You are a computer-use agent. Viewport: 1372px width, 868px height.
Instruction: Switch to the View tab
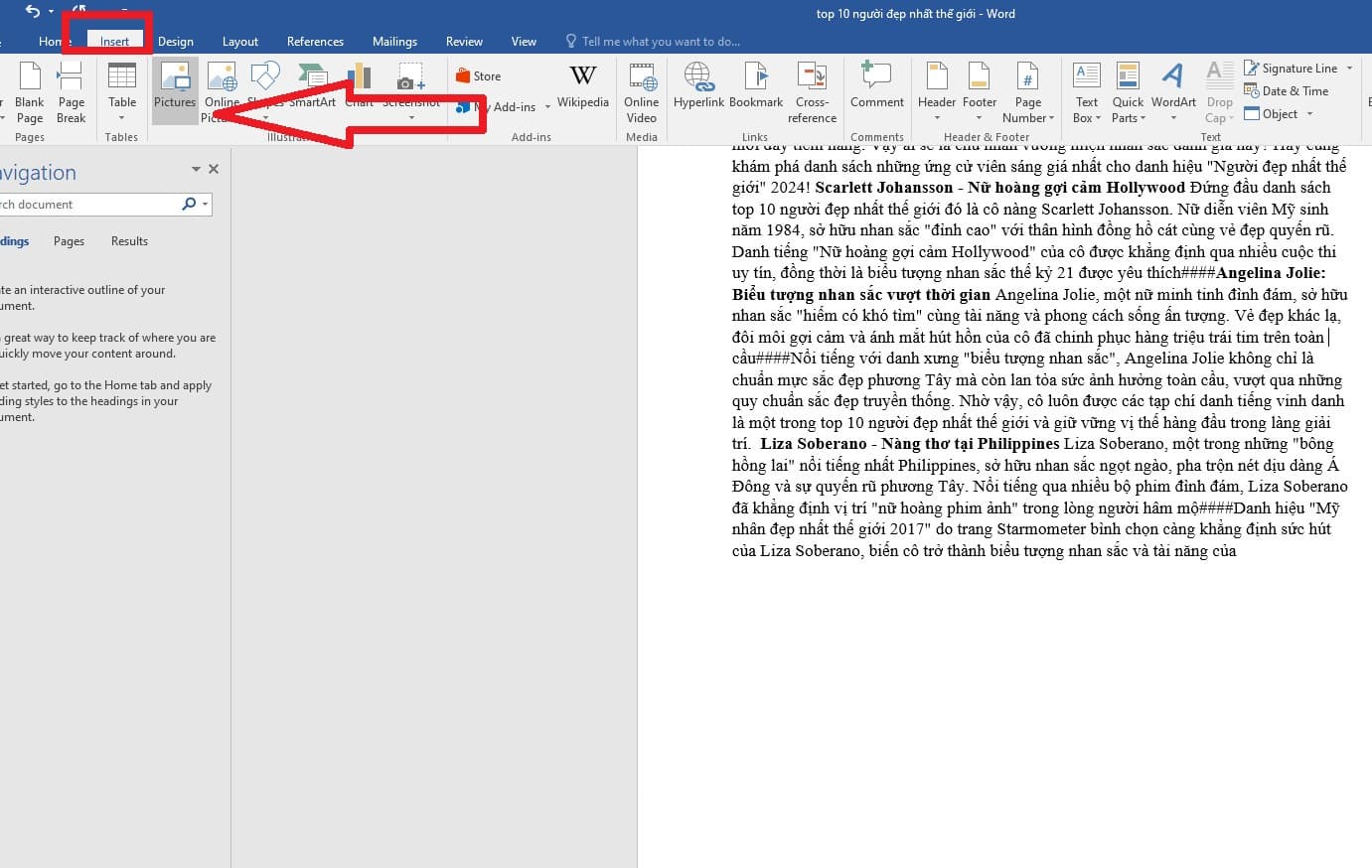tap(524, 42)
